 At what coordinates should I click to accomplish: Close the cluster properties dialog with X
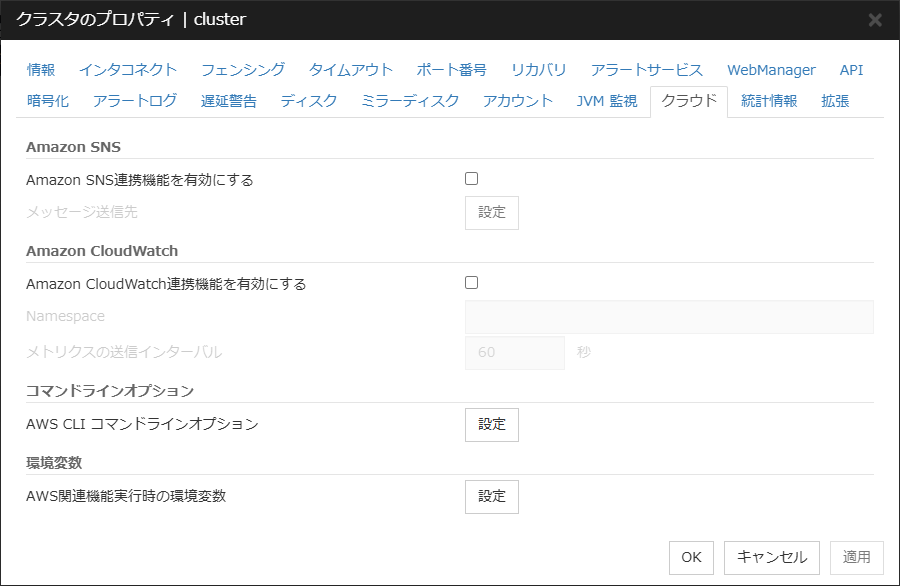(x=875, y=20)
